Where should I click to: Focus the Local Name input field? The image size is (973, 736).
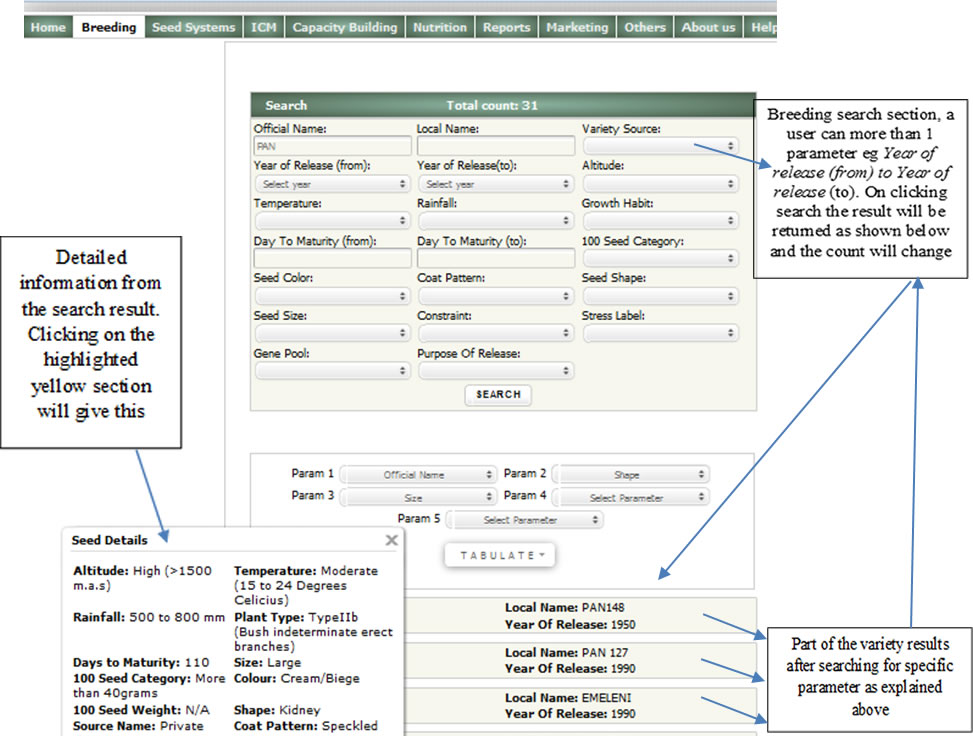[x=495, y=146]
